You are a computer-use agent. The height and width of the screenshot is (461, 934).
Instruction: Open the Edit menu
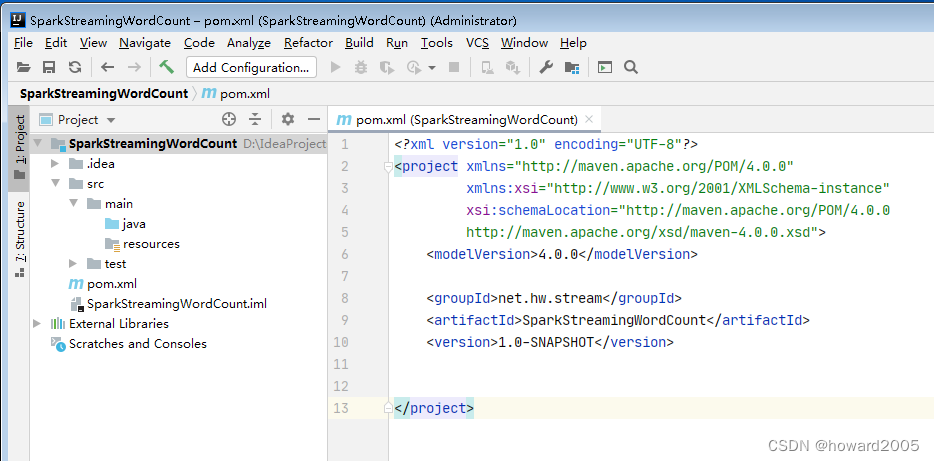(56, 43)
